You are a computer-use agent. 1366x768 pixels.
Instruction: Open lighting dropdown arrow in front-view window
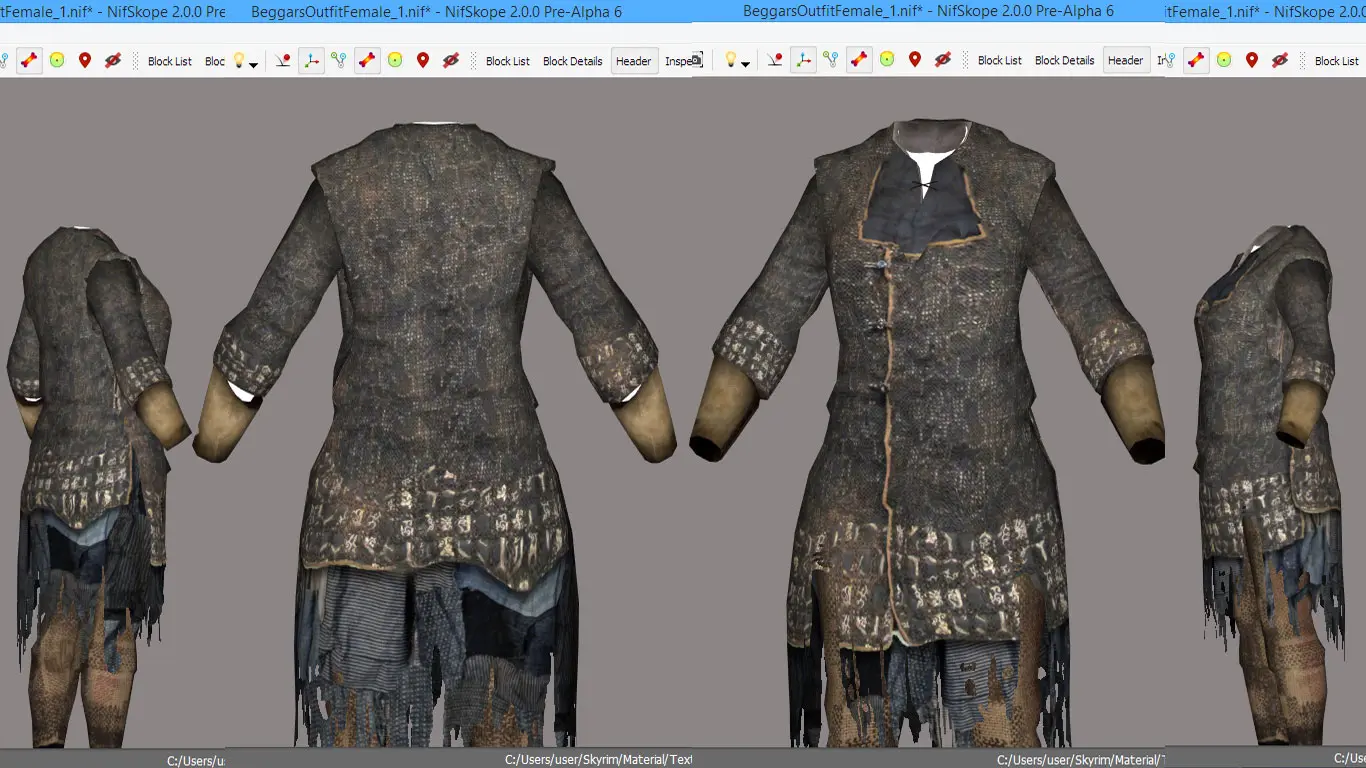746,64
